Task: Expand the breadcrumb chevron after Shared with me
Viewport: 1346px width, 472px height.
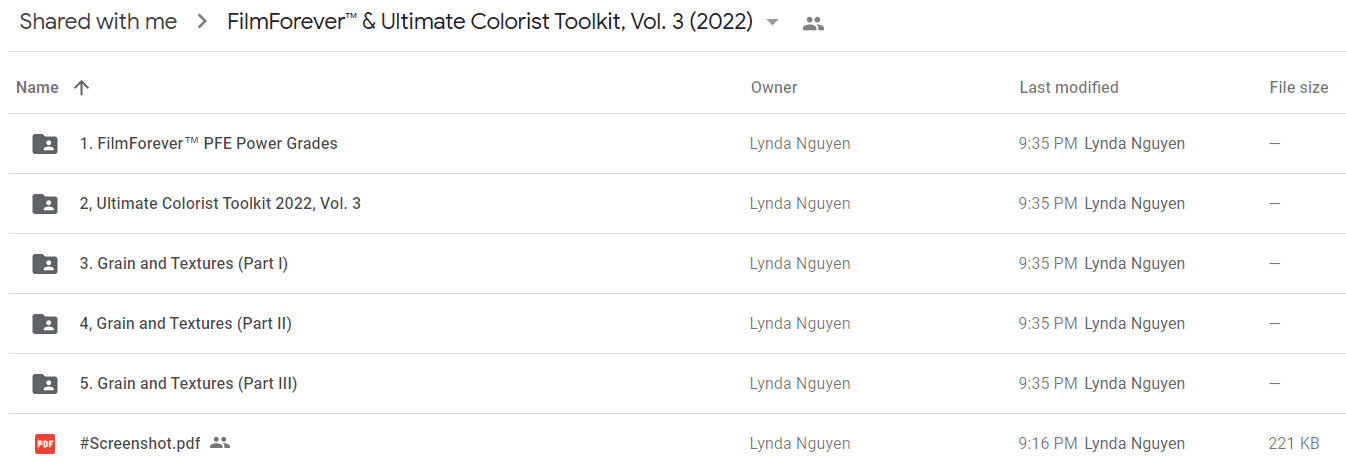Action: tap(202, 22)
